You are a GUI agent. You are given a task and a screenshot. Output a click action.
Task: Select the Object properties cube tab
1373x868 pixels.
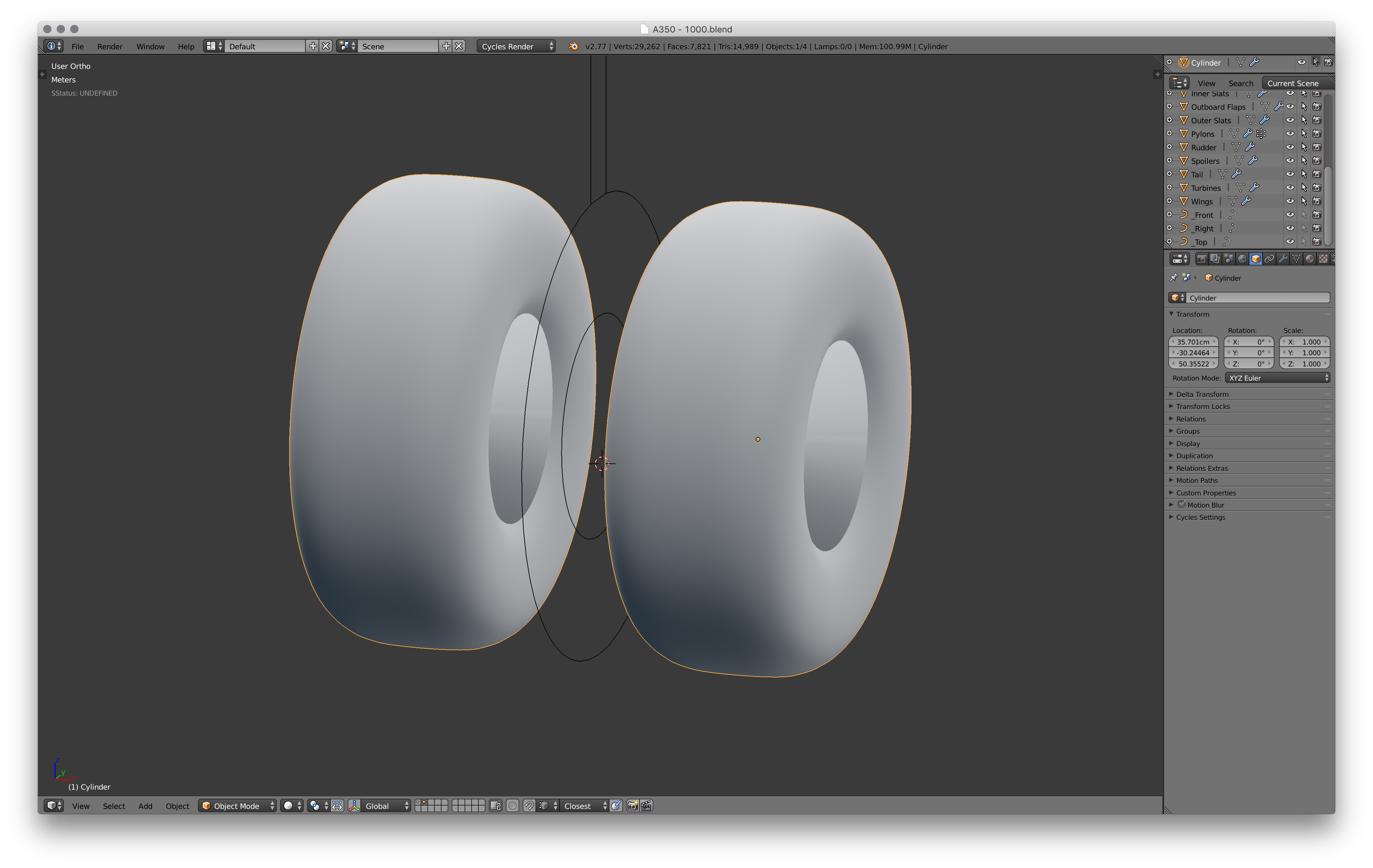click(x=1255, y=259)
